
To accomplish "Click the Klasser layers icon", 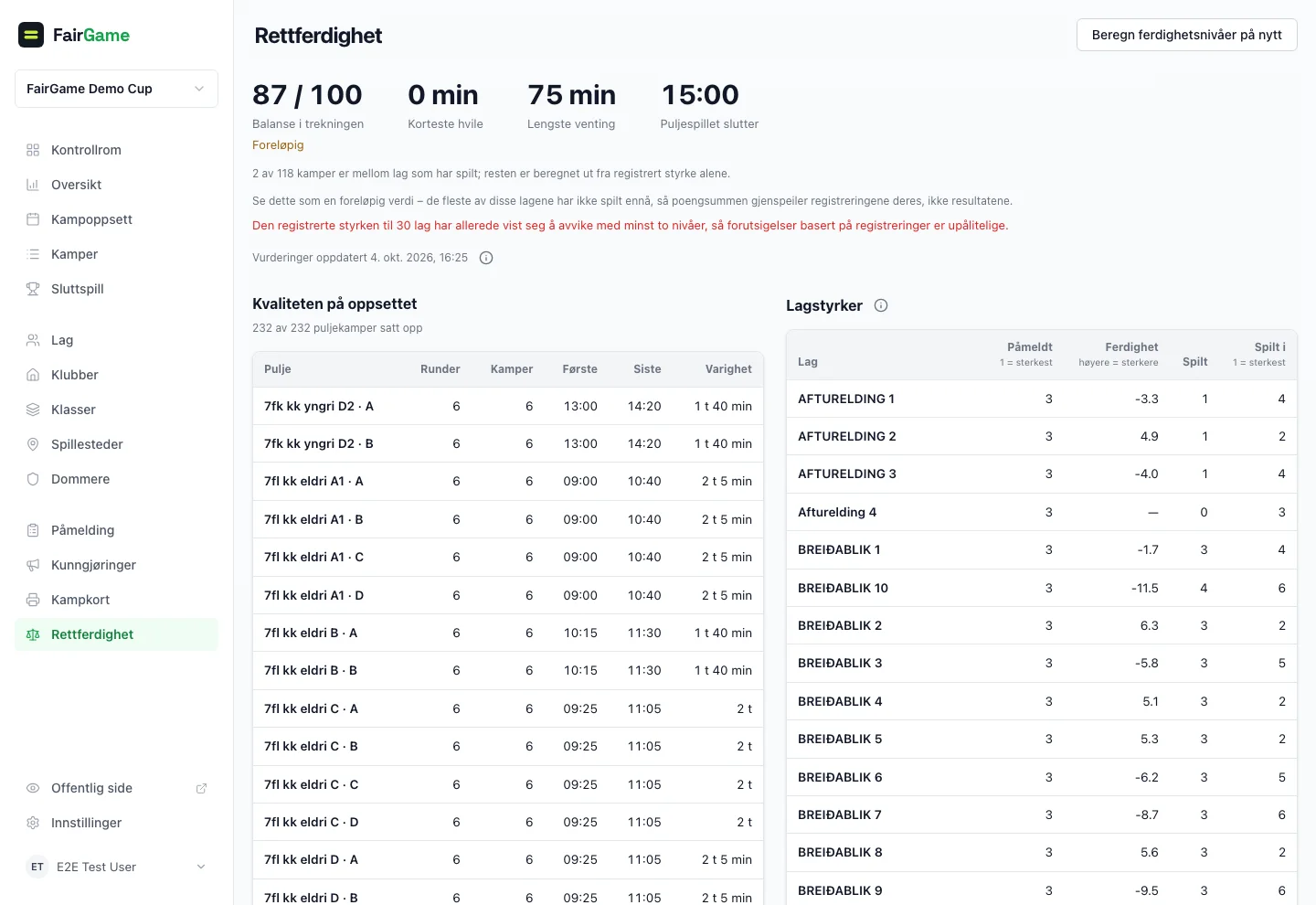I will click(x=33, y=410).
